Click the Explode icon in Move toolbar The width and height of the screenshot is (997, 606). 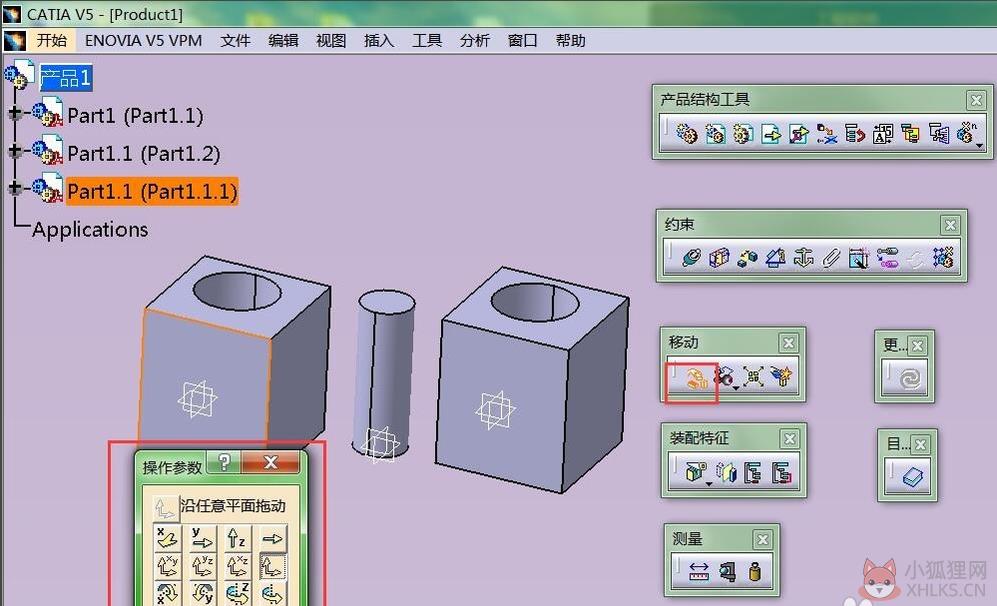pyautogui.click(x=753, y=377)
